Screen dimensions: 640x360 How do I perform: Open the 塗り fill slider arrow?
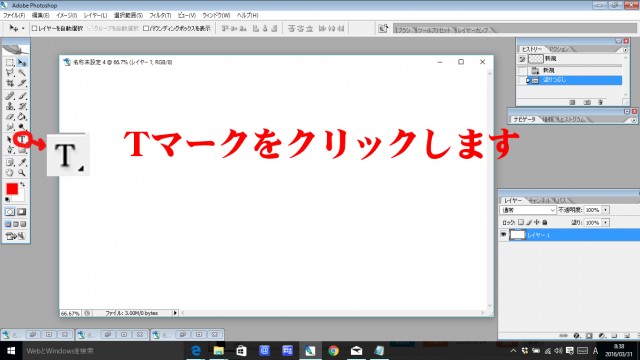pos(606,222)
